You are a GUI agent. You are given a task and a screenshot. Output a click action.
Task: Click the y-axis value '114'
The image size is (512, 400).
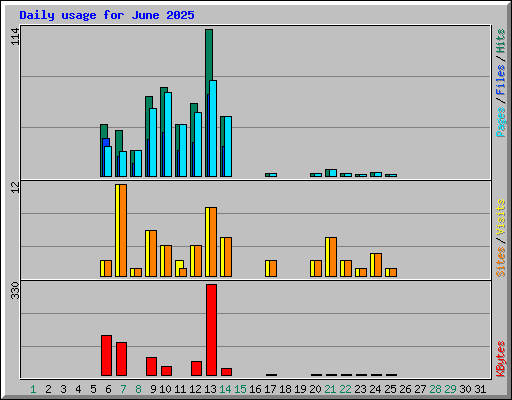tap(15, 36)
